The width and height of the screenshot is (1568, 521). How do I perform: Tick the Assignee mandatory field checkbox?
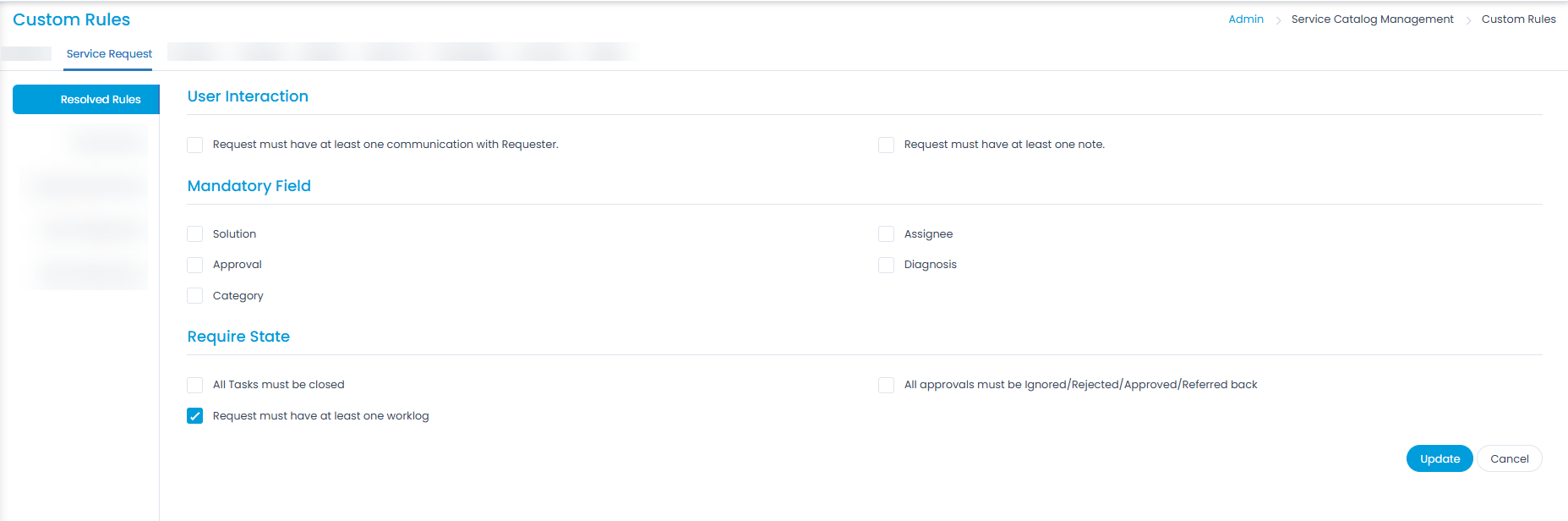[887, 234]
